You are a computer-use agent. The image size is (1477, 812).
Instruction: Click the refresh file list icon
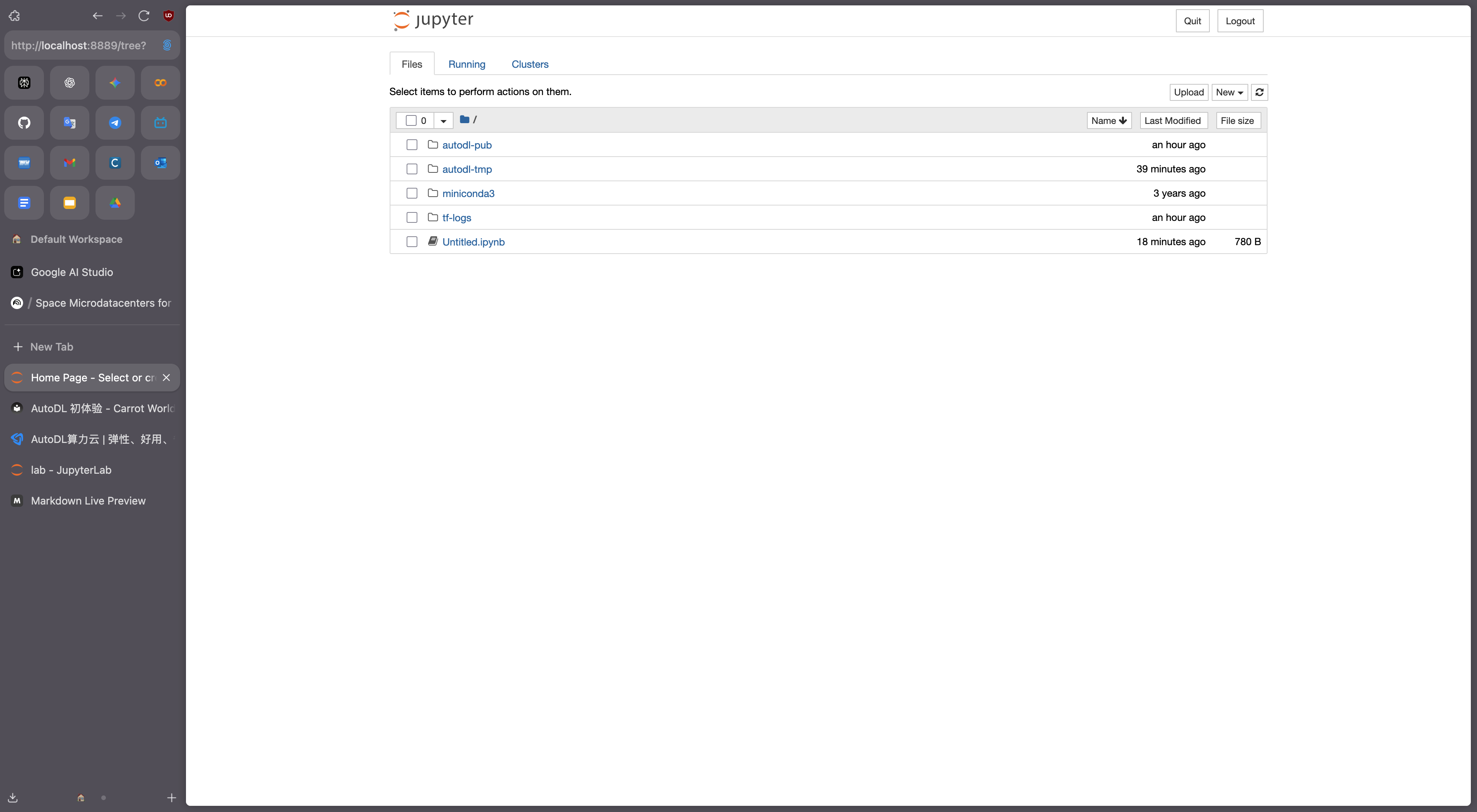[x=1259, y=92]
